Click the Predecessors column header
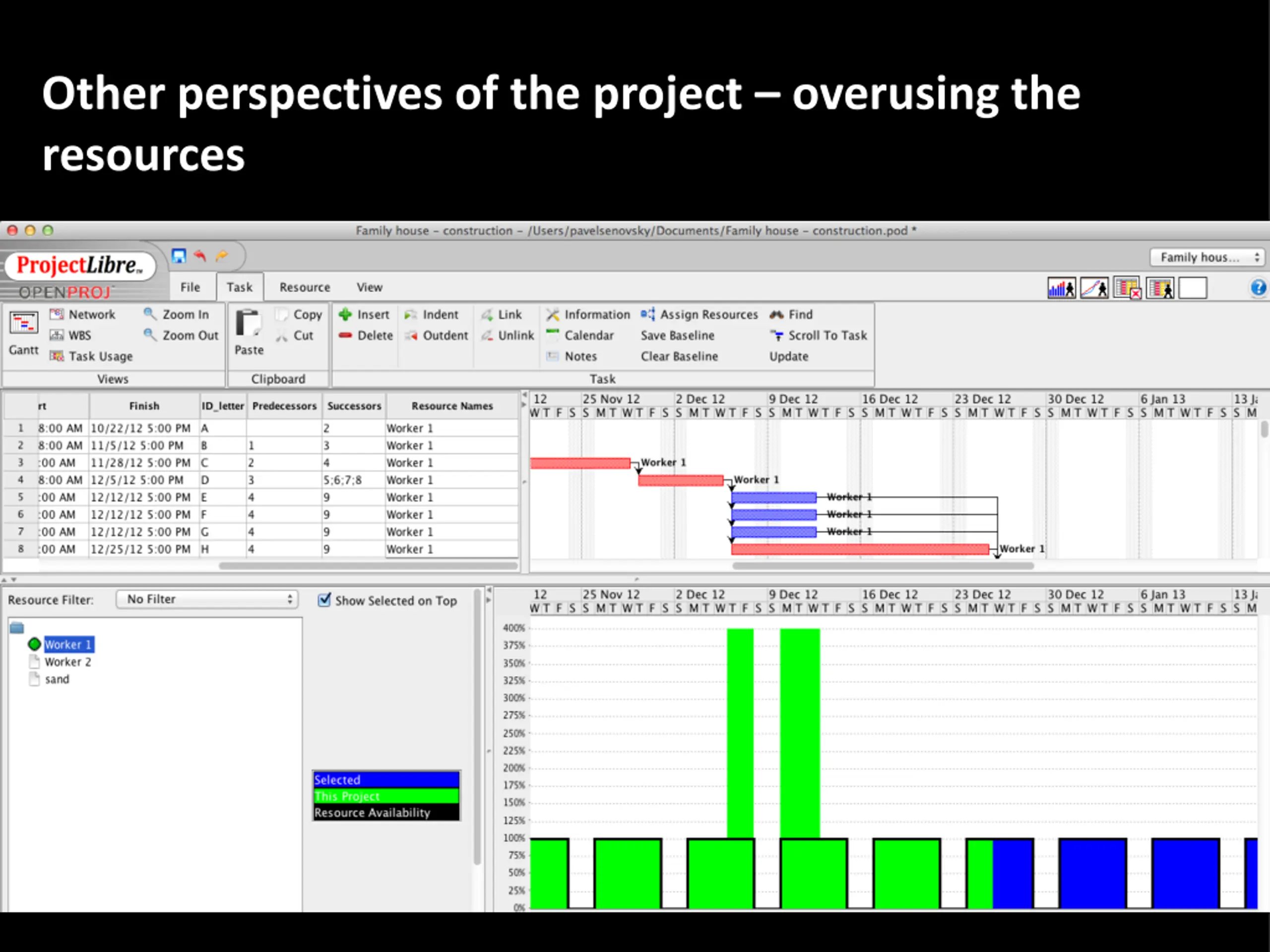This screenshot has width=1270, height=952. click(x=284, y=406)
